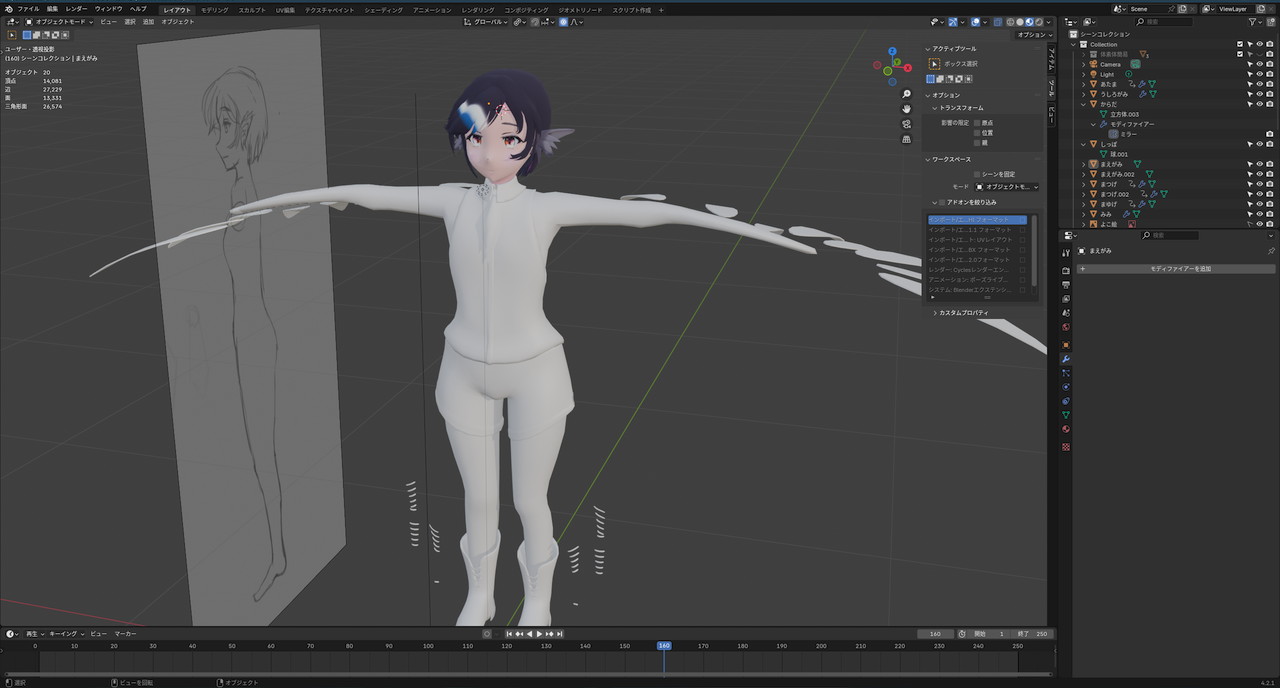Expand the Camera item in outliner

click(1083, 64)
